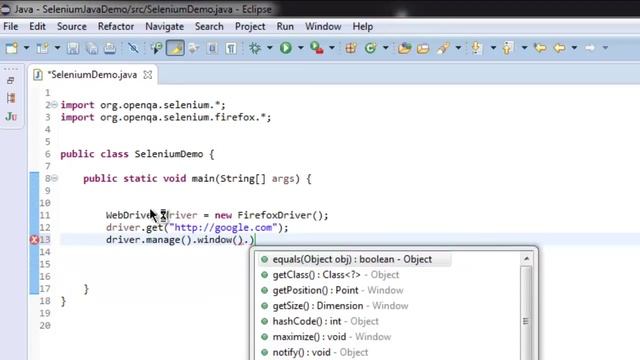
Task: Select the SeleniumDemo.java editor tab
Action: (x=93, y=75)
